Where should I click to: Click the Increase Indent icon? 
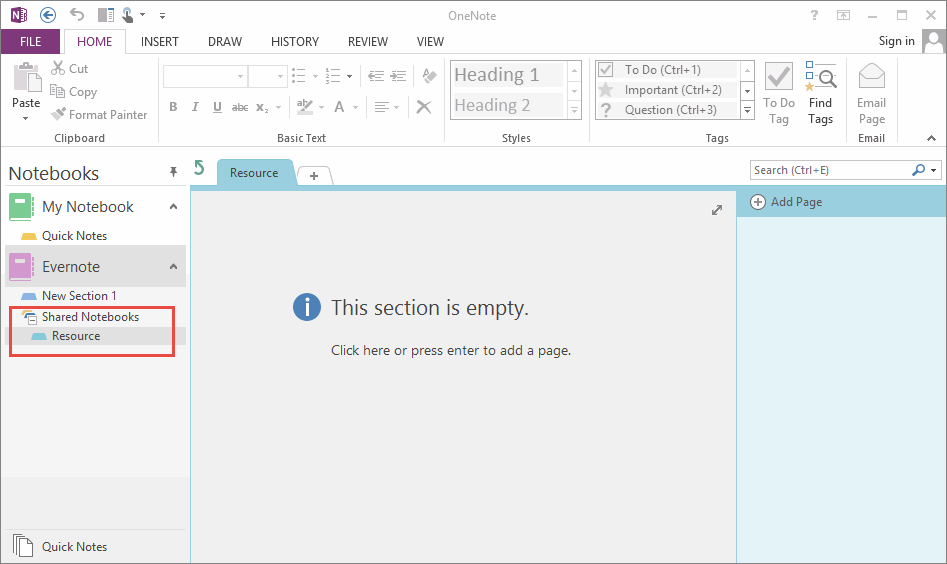click(x=397, y=76)
